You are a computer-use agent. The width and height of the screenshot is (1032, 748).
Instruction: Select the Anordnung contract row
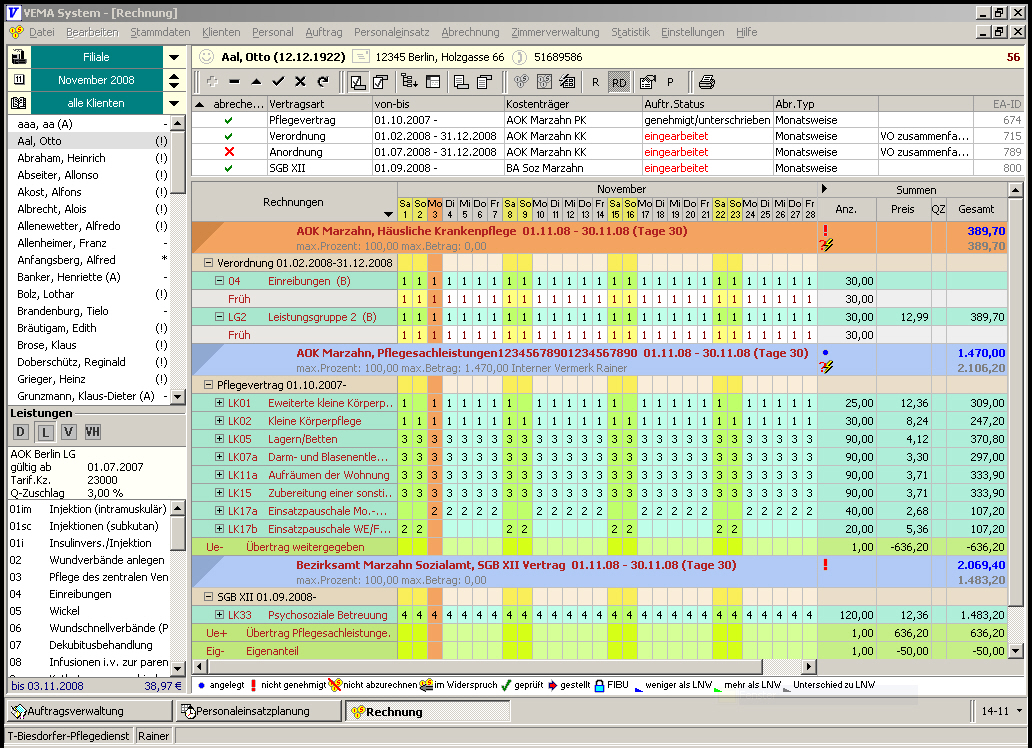297,152
